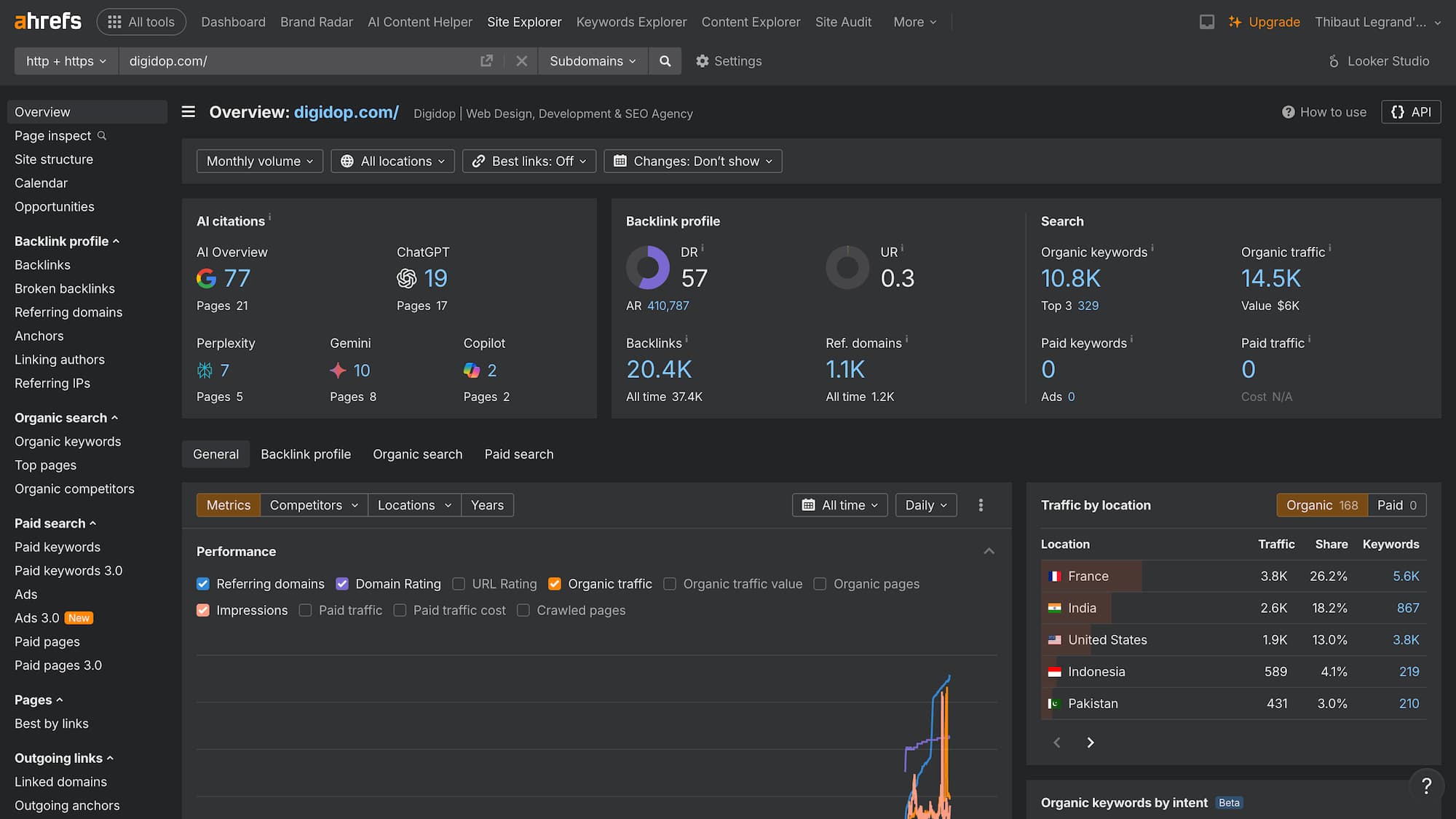Image resolution: width=1456 pixels, height=819 pixels.
Task: Collapse the Backlink profile sidebar group
Action: click(67, 241)
